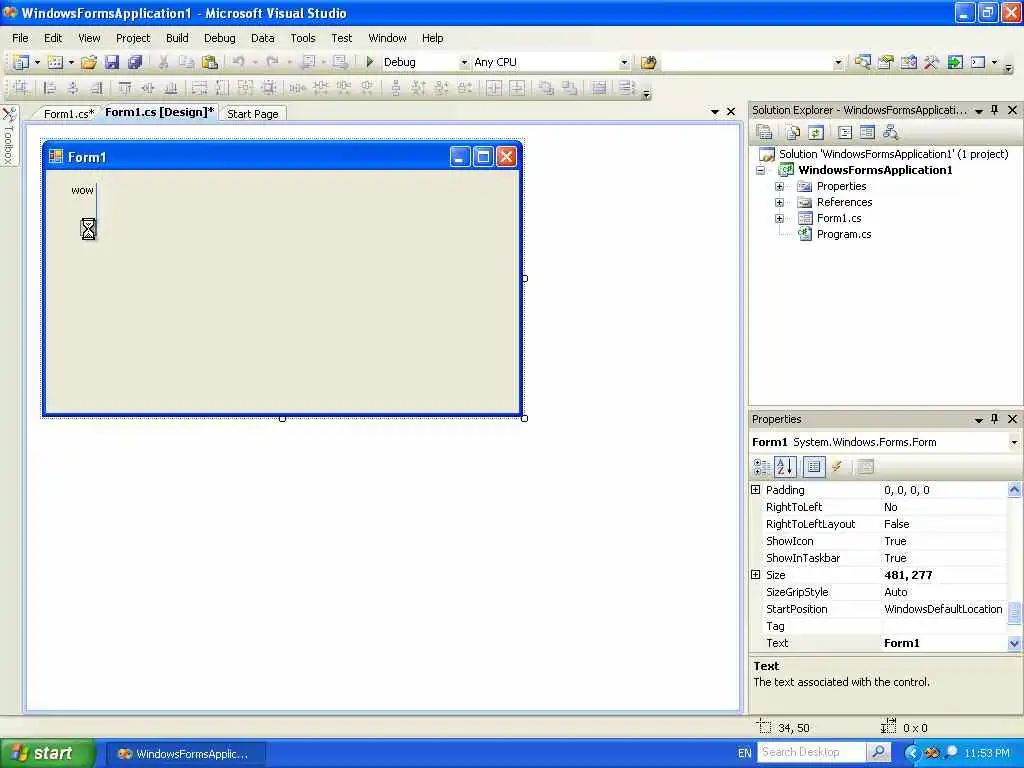Open the Solution Explorer toolbar icon
Screen dimensions: 1024x768
[x=863, y=63]
